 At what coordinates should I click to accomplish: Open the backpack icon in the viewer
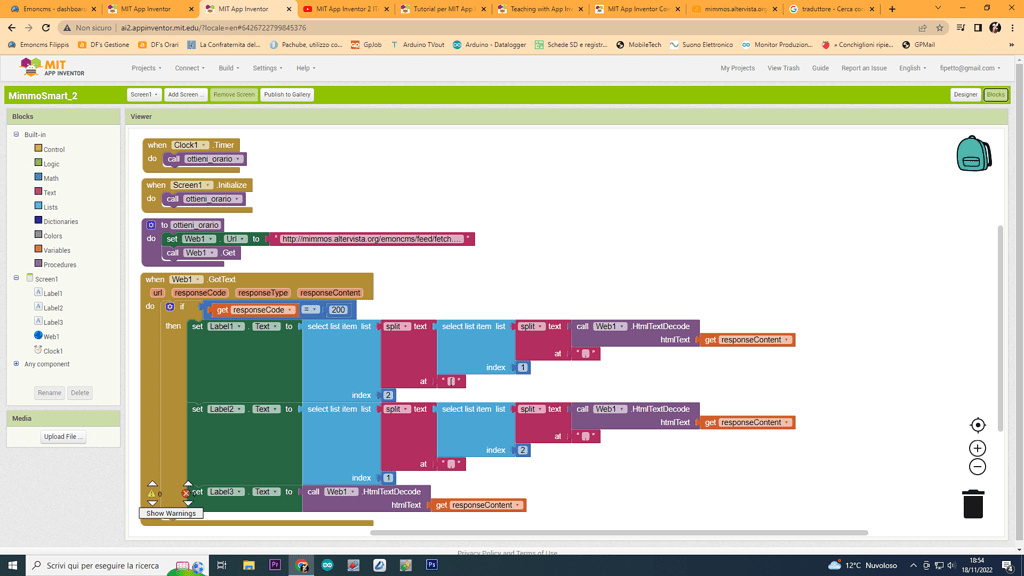pos(973,154)
